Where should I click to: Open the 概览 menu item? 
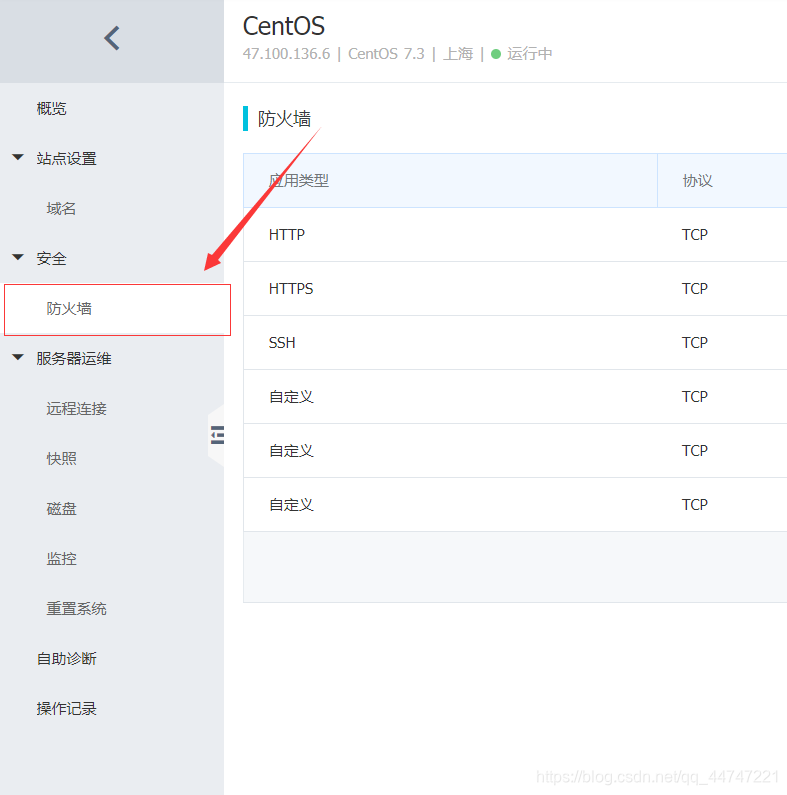51,109
